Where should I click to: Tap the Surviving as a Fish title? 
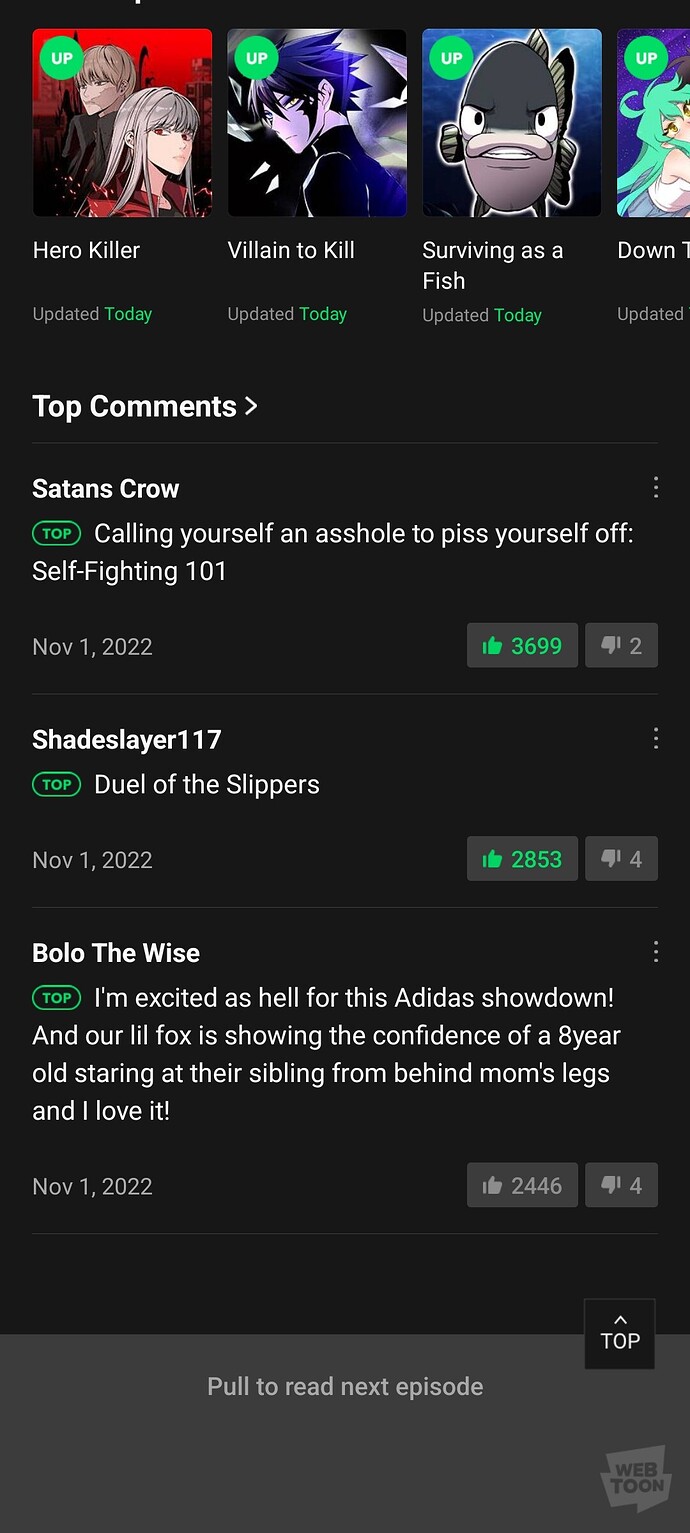[492, 265]
